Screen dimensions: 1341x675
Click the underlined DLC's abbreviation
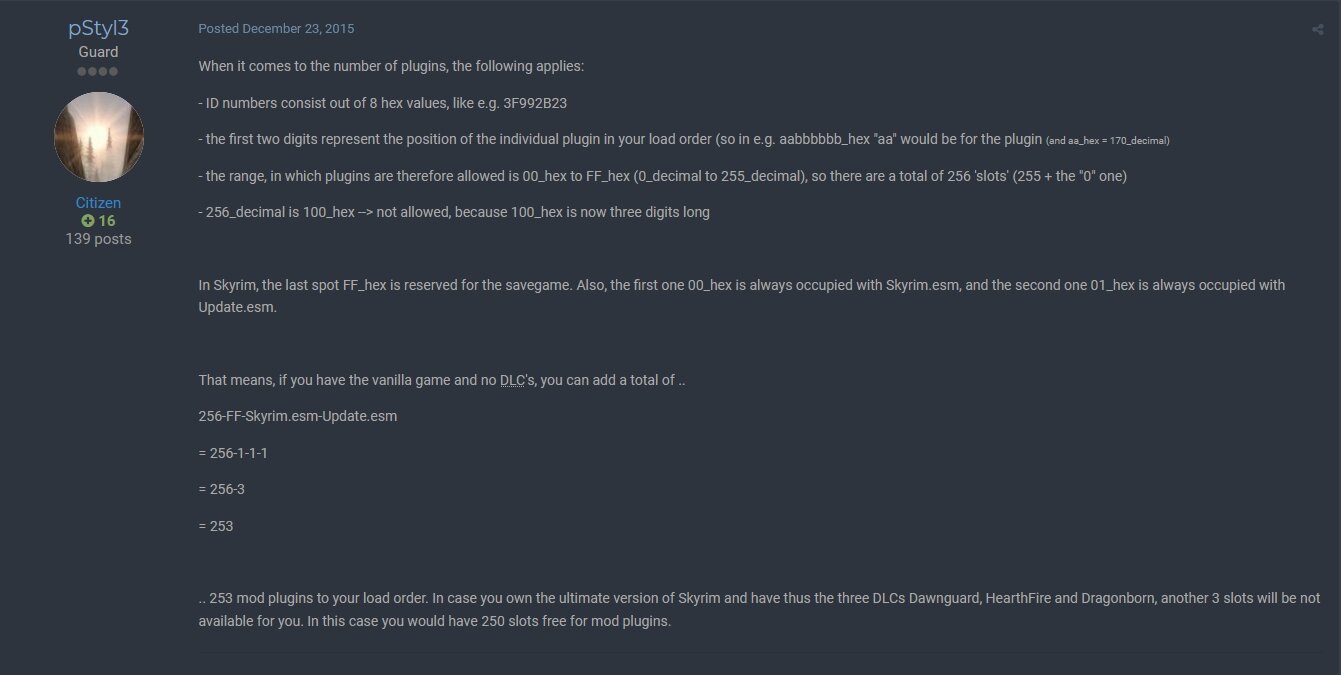click(x=520, y=381)
